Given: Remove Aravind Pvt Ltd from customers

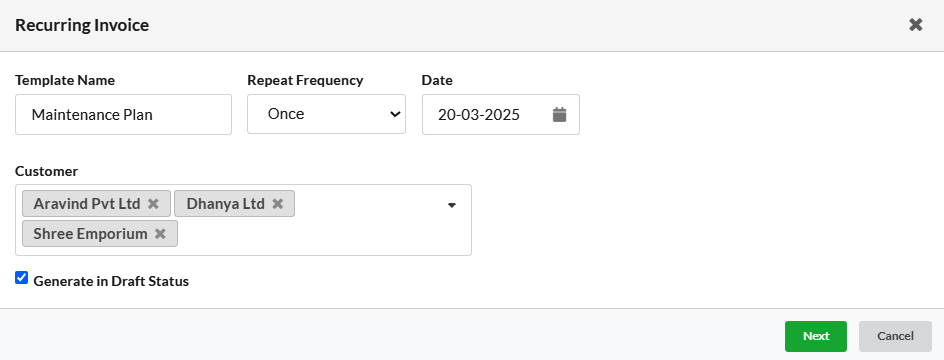Looking at the screenshot, I should pyautogui.click(x=154, y=203).
